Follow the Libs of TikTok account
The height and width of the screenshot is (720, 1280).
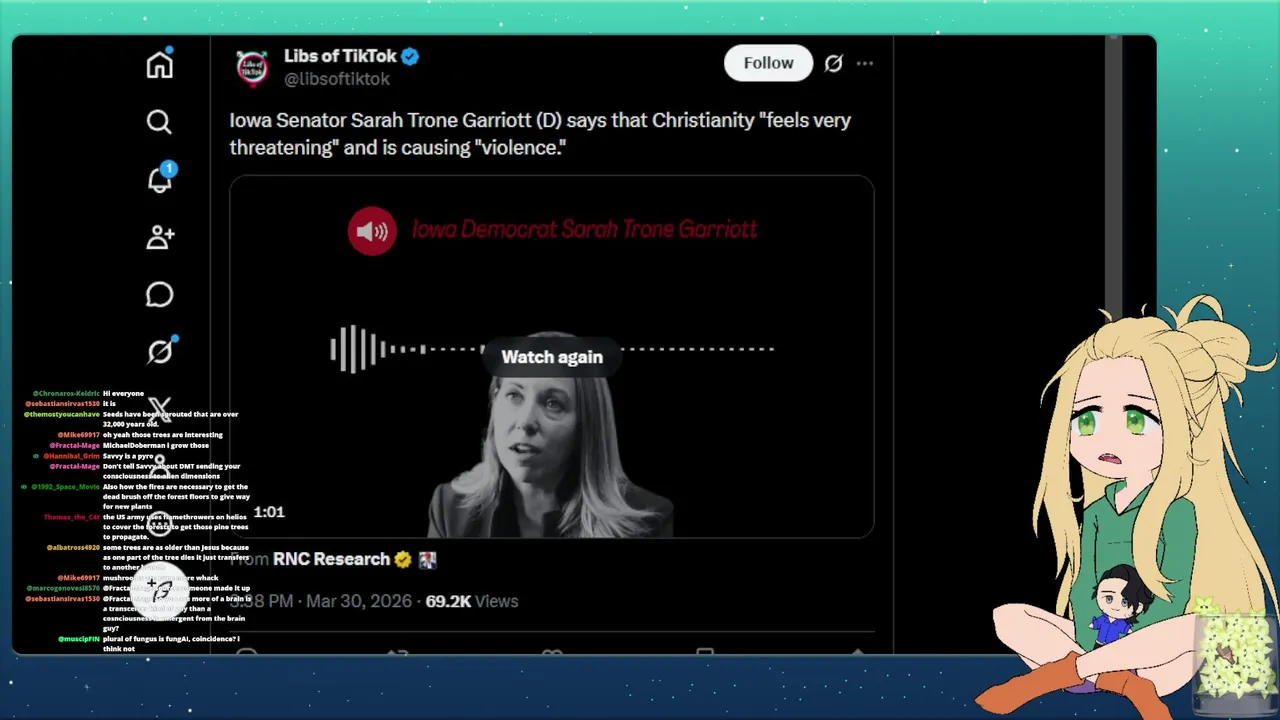point(768,63)
